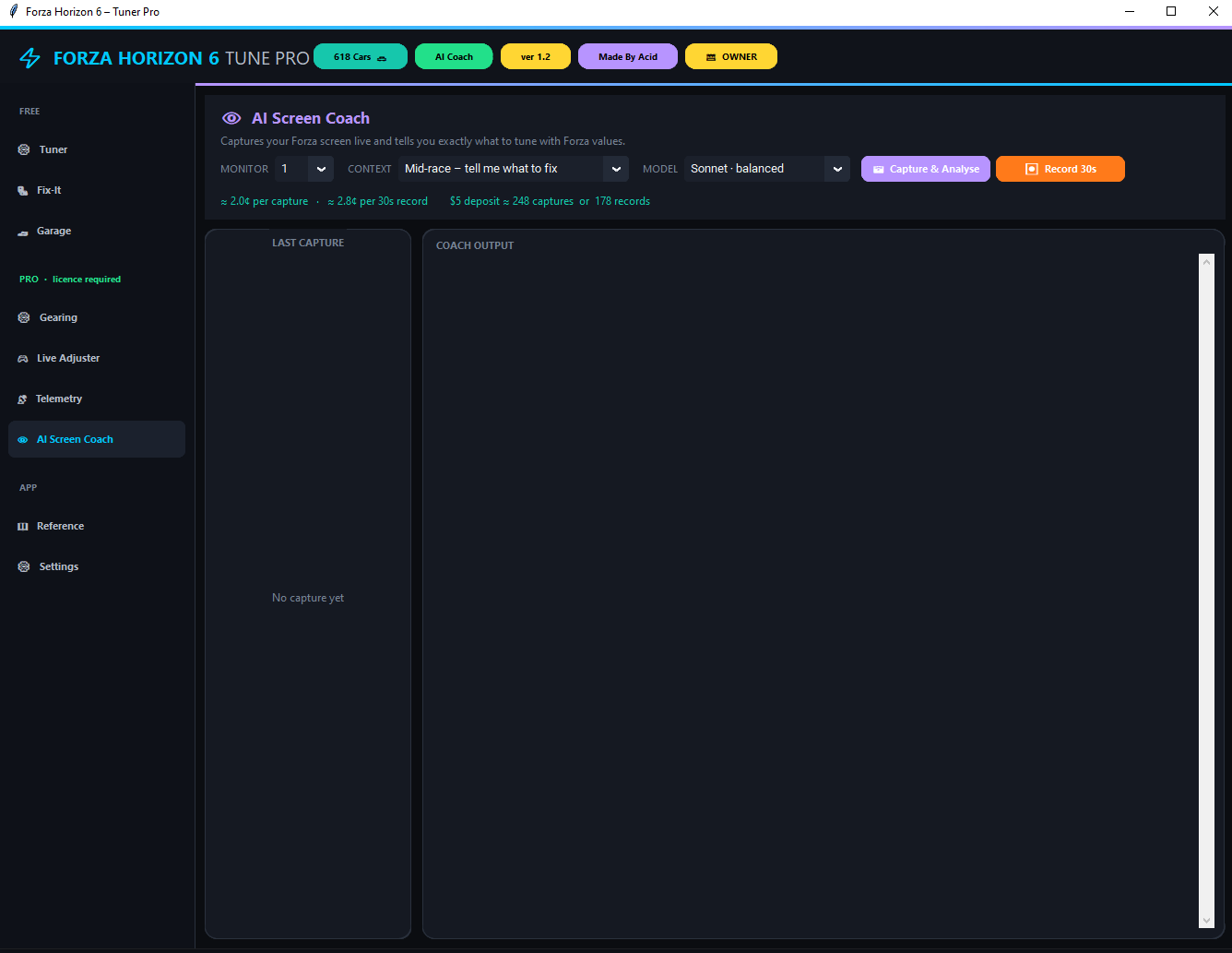Click the Record 30s button

pos(1060,169)
